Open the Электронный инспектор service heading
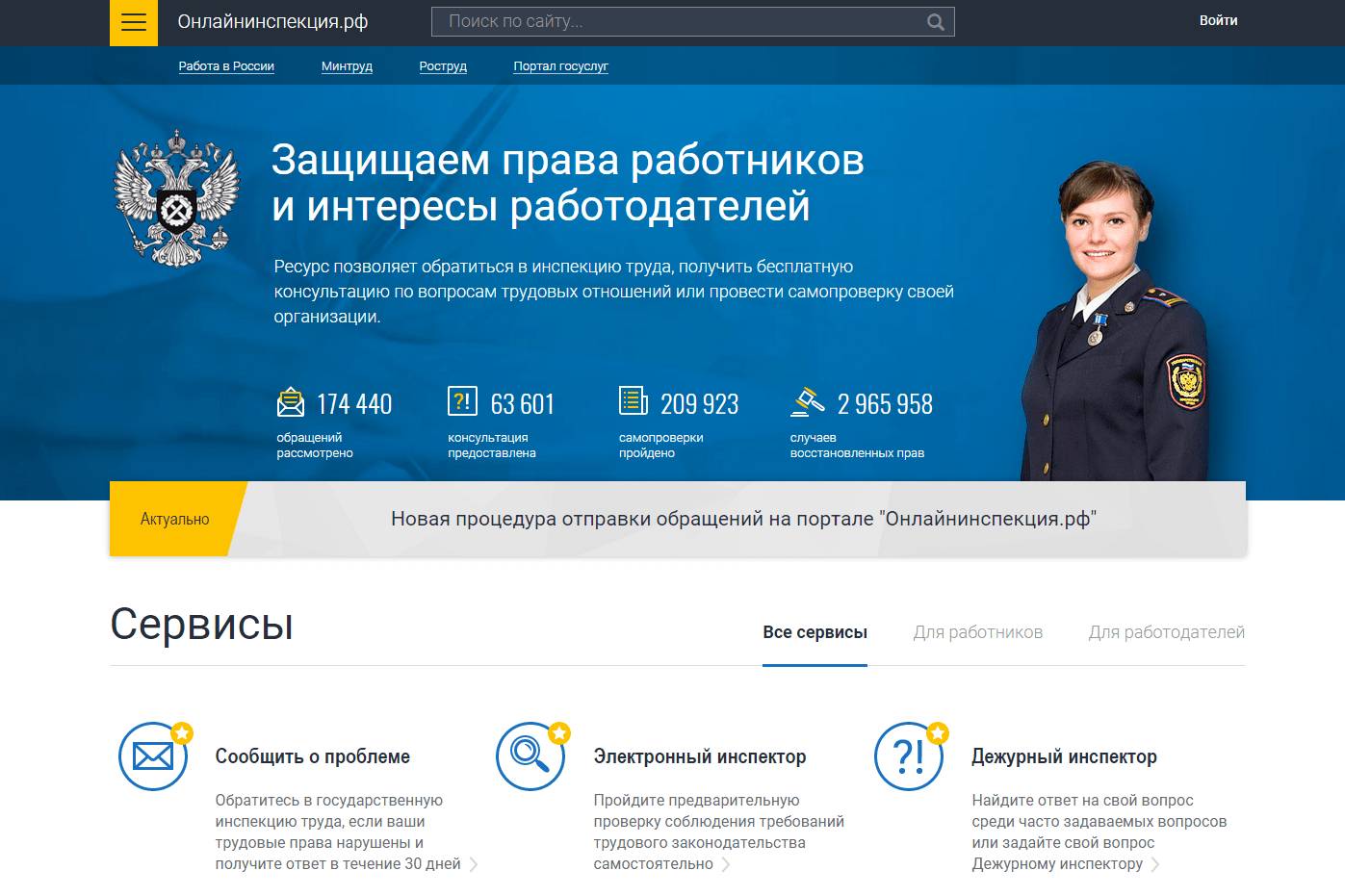 699,756
